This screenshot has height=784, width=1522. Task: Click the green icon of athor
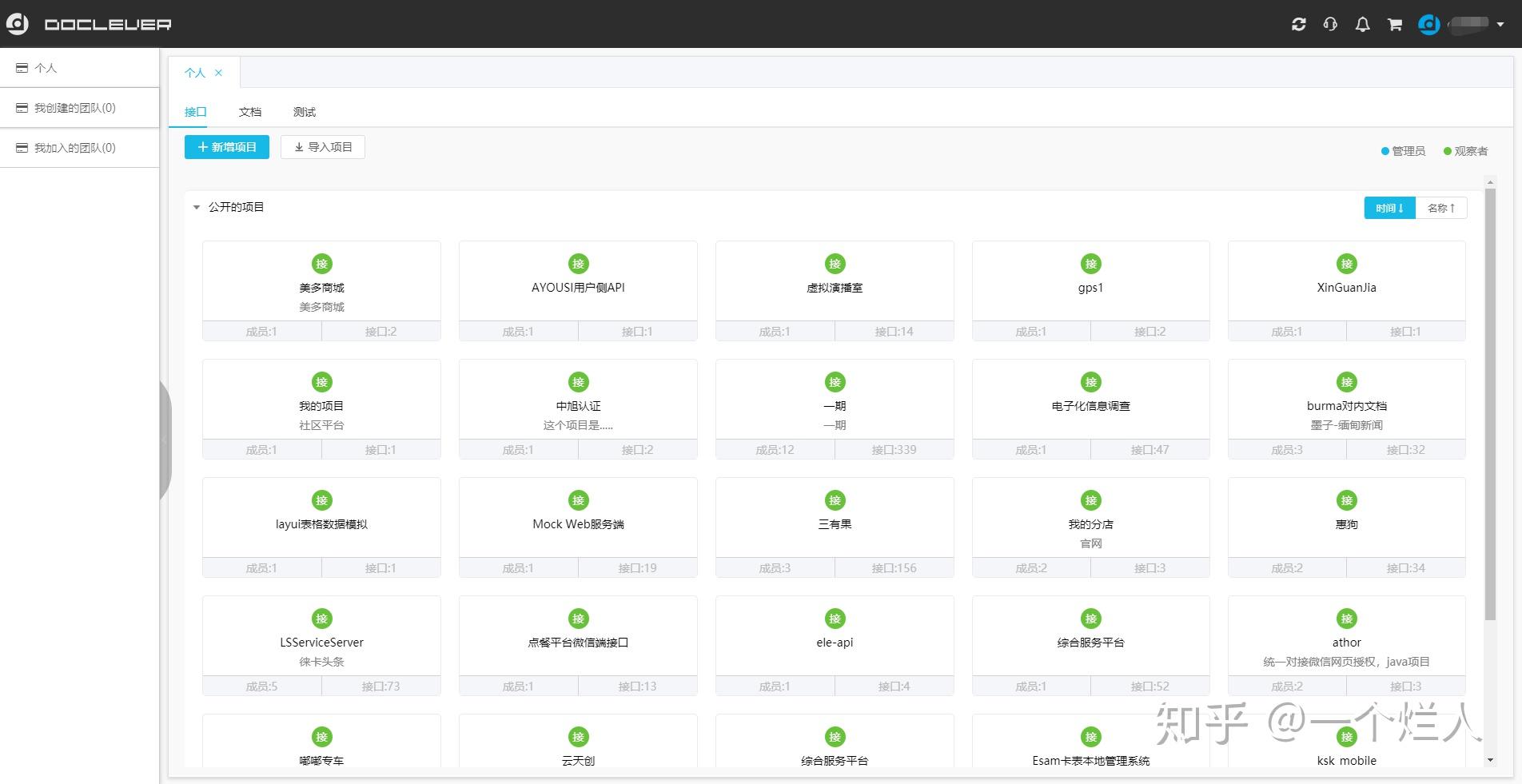pyautogui.click(x=1346, y=619)
